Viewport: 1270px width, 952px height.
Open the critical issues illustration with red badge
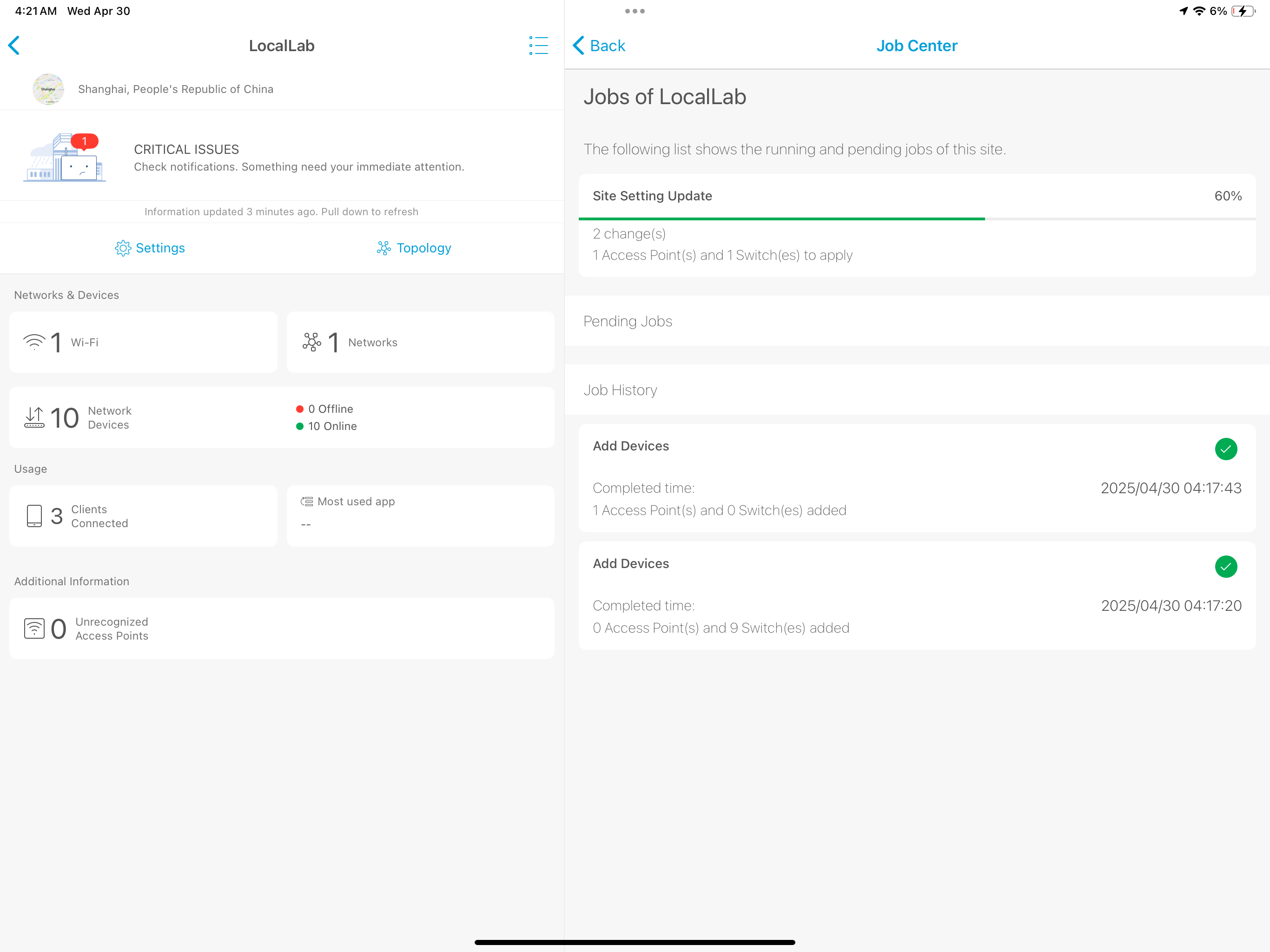(x=64, y=157)
